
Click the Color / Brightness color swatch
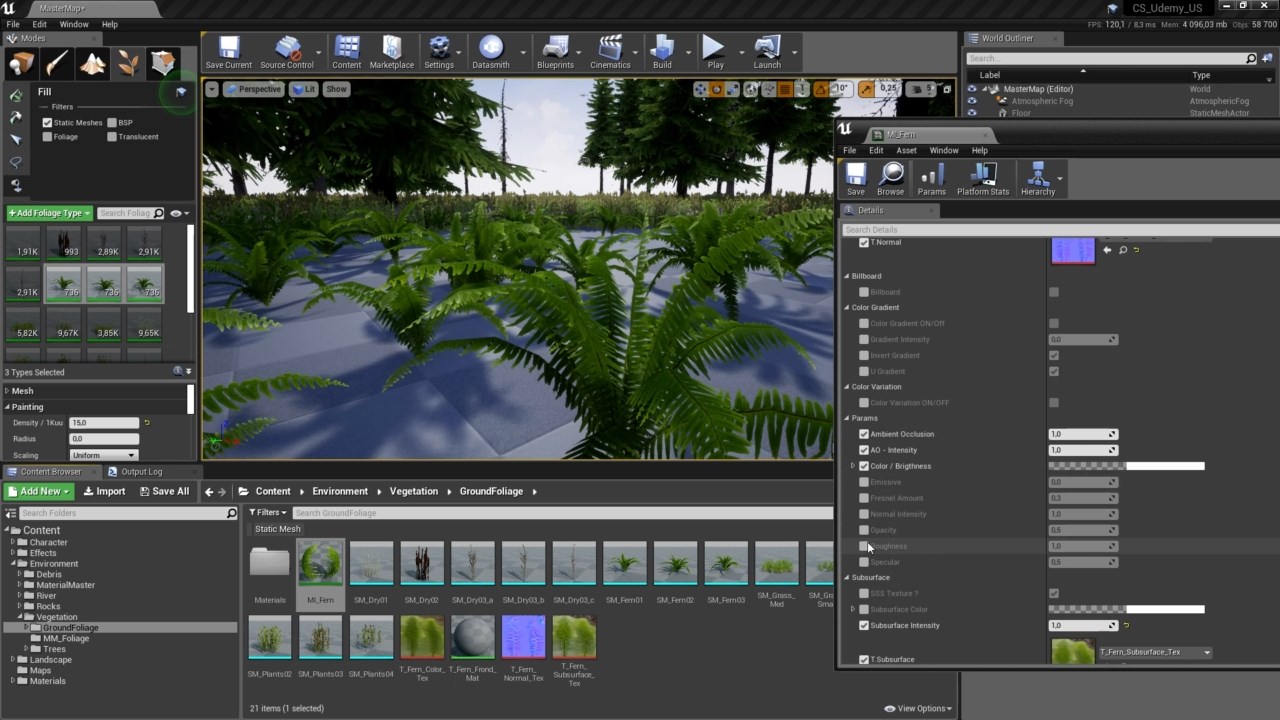[x=1125, y=466]
